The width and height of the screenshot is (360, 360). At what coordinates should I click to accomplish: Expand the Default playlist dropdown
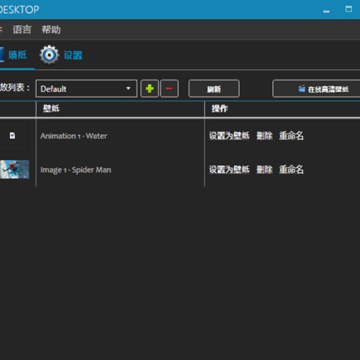tap(86, 89)
